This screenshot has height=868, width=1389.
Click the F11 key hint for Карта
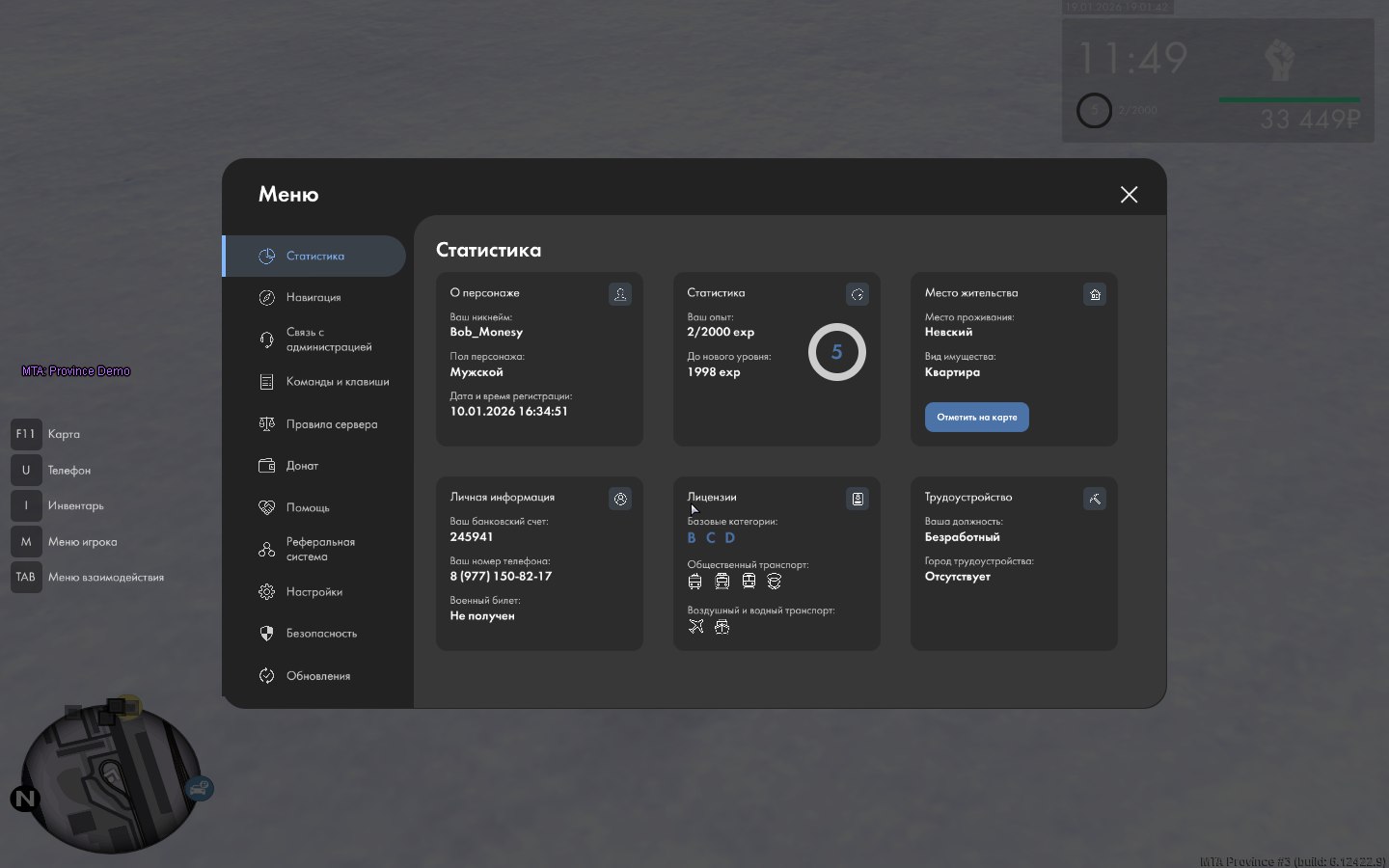coord(26,434)
